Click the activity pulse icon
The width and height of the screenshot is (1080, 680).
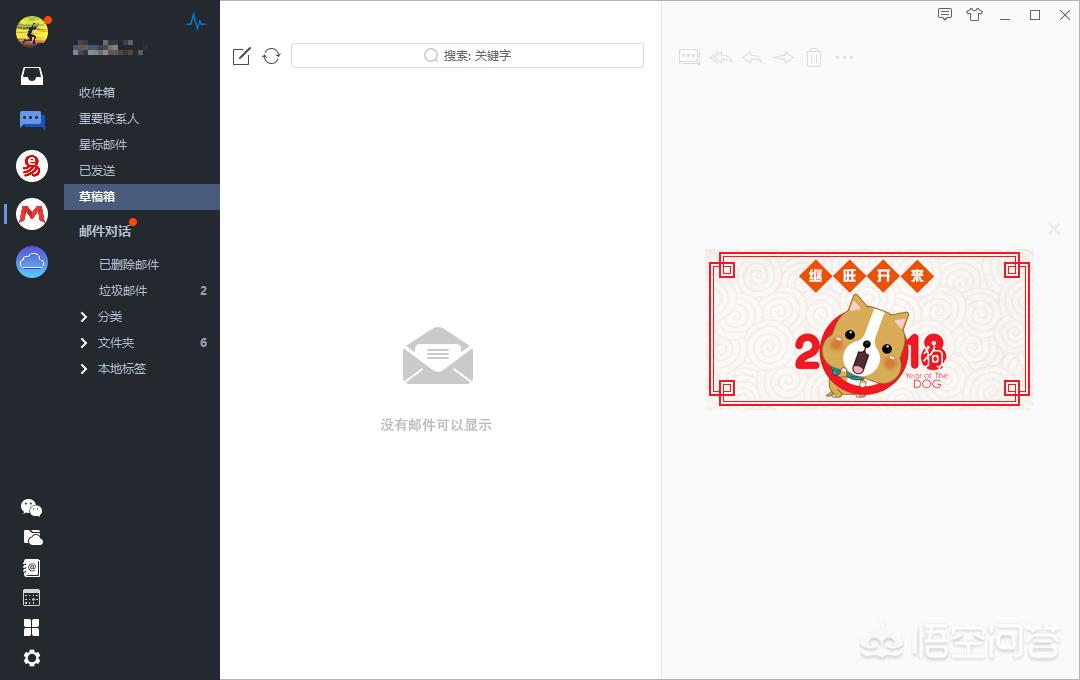pyautogui.click(x=196, y=22)
